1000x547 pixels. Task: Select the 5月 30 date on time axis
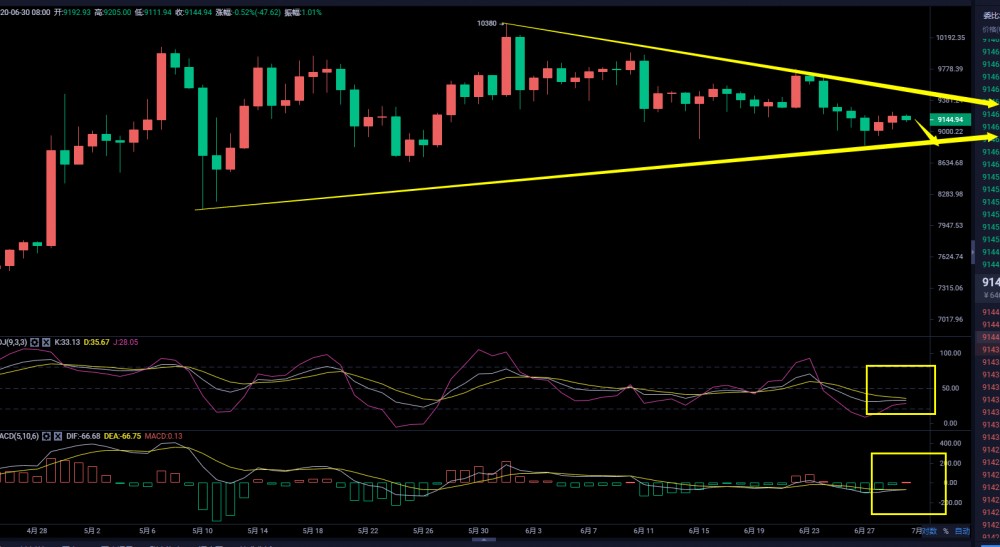click(x=479, y=531)
